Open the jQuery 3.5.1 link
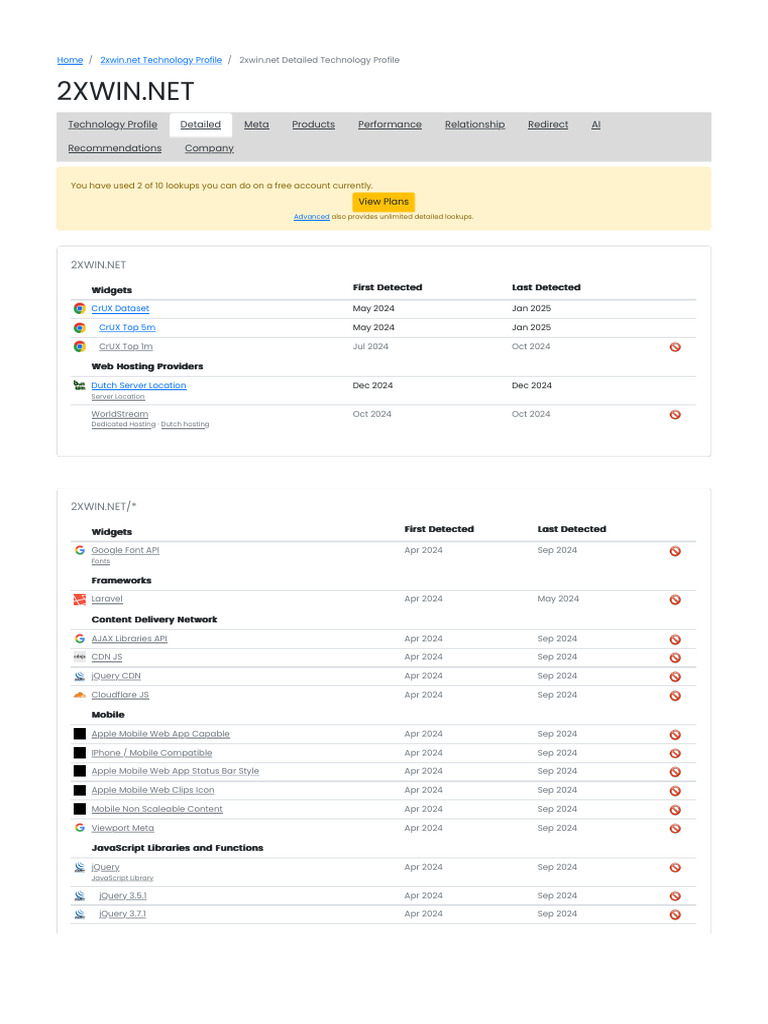Screen dimensions: 768x1024 [123, 895]
